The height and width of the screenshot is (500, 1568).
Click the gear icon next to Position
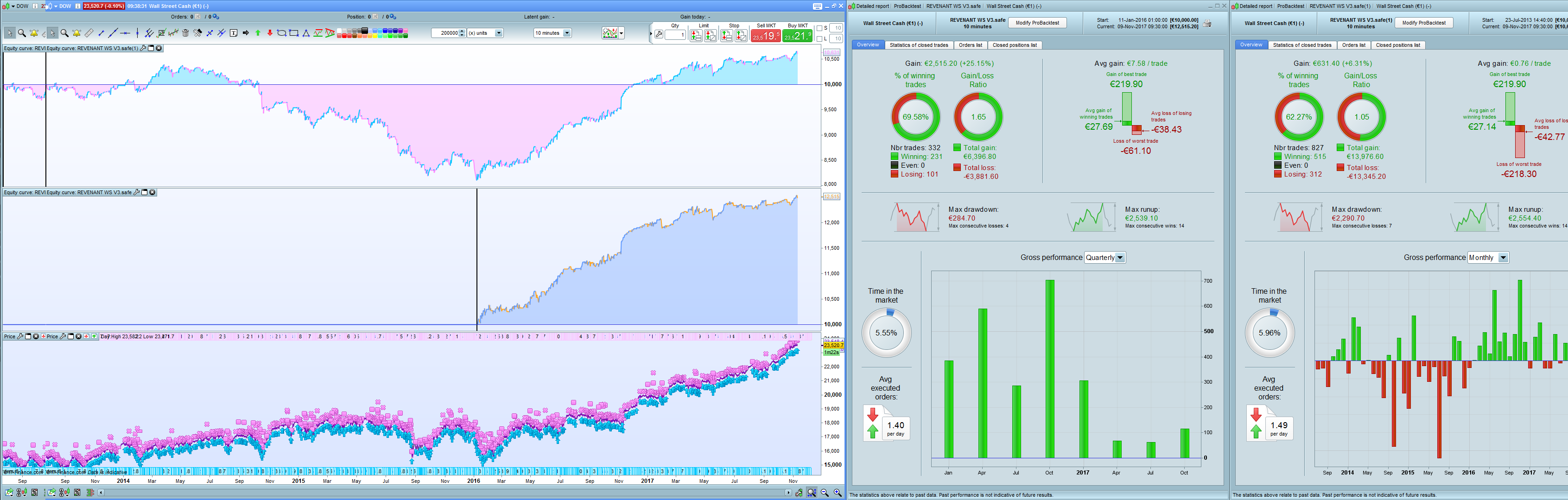click(x=393, y=17)
